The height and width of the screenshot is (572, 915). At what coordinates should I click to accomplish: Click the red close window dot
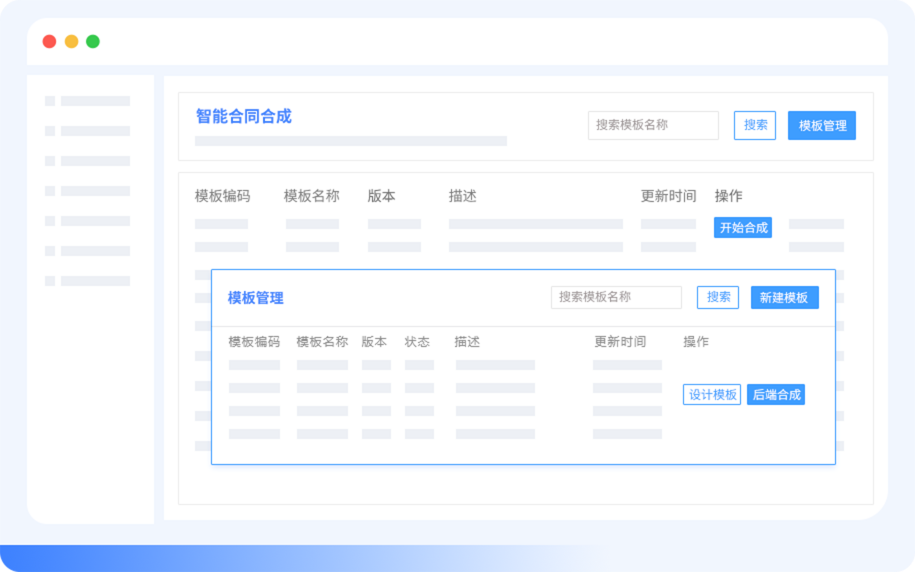tap(49, 41)
